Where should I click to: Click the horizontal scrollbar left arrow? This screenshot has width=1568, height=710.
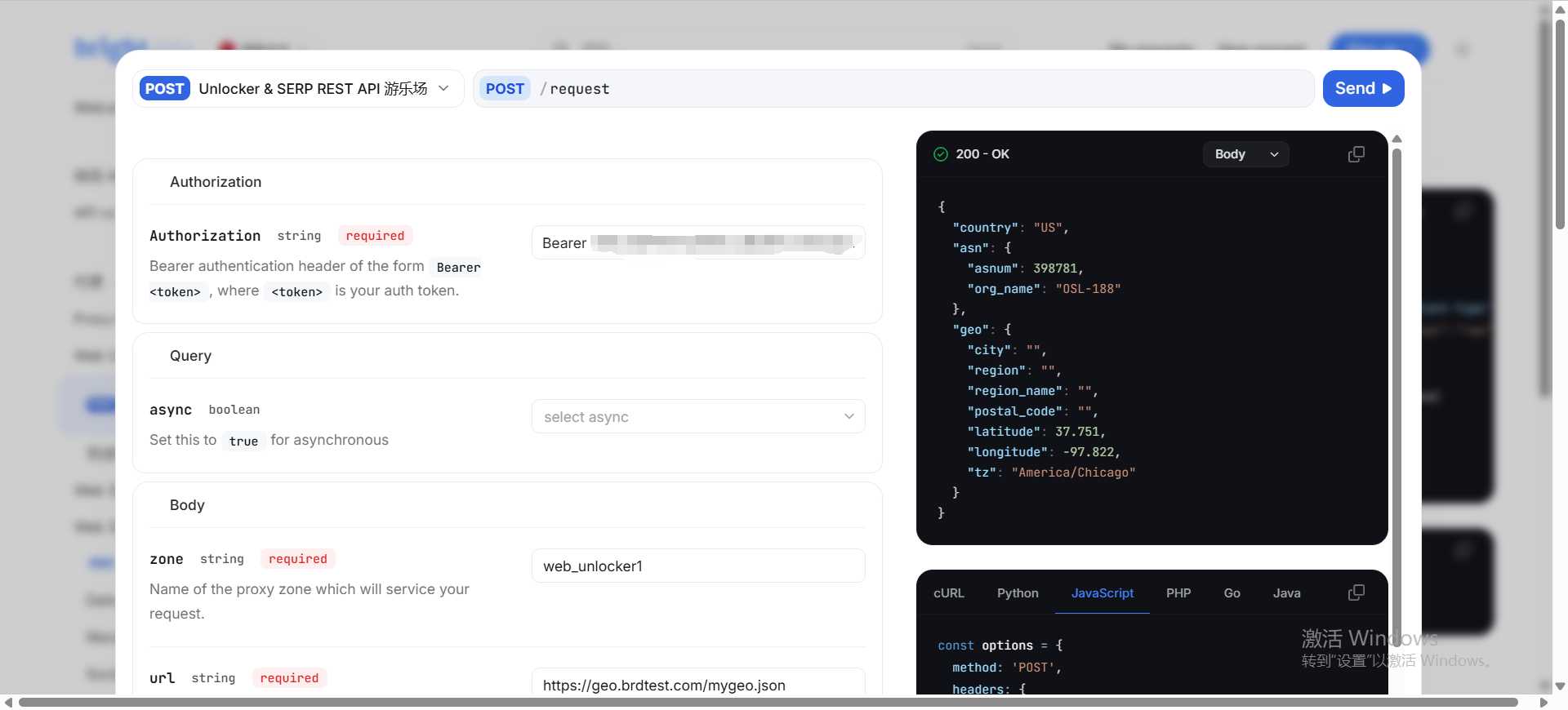(x=8, y=702)
